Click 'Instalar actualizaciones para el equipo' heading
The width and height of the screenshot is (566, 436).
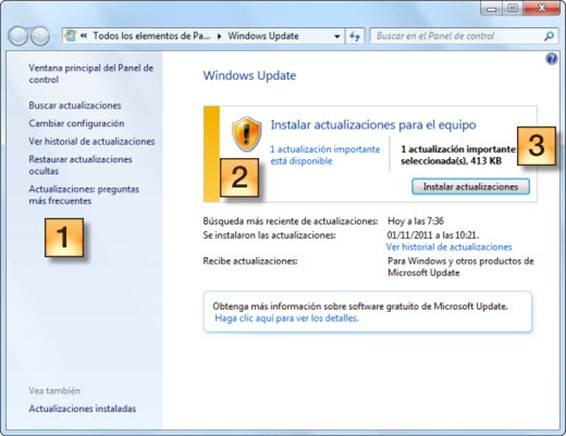373,125
